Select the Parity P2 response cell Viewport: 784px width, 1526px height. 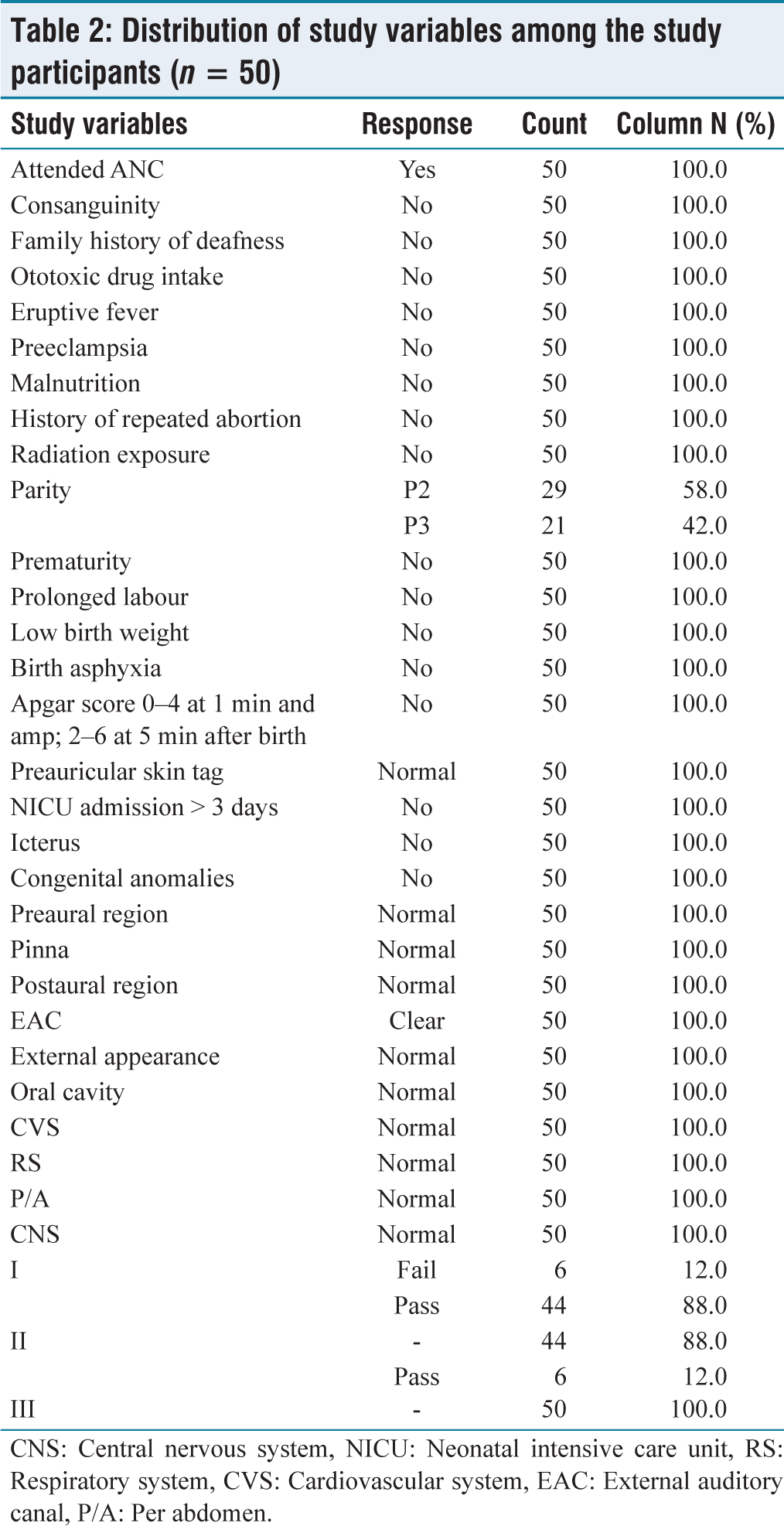coord(417,490)
